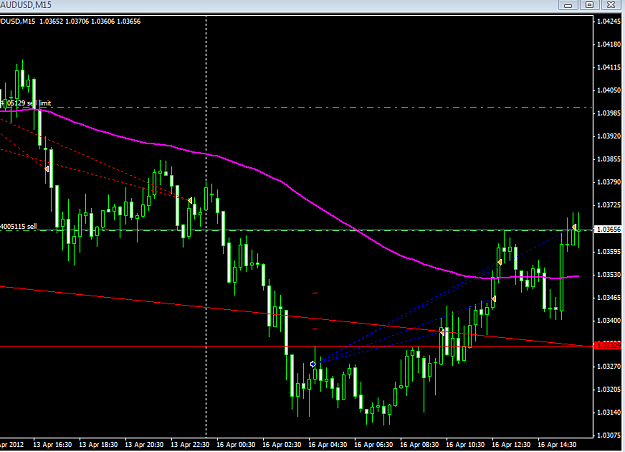Viewport: 625px width, 452px height.
Task: Select the horizontal red line at 1.03329
Action: 297,346
